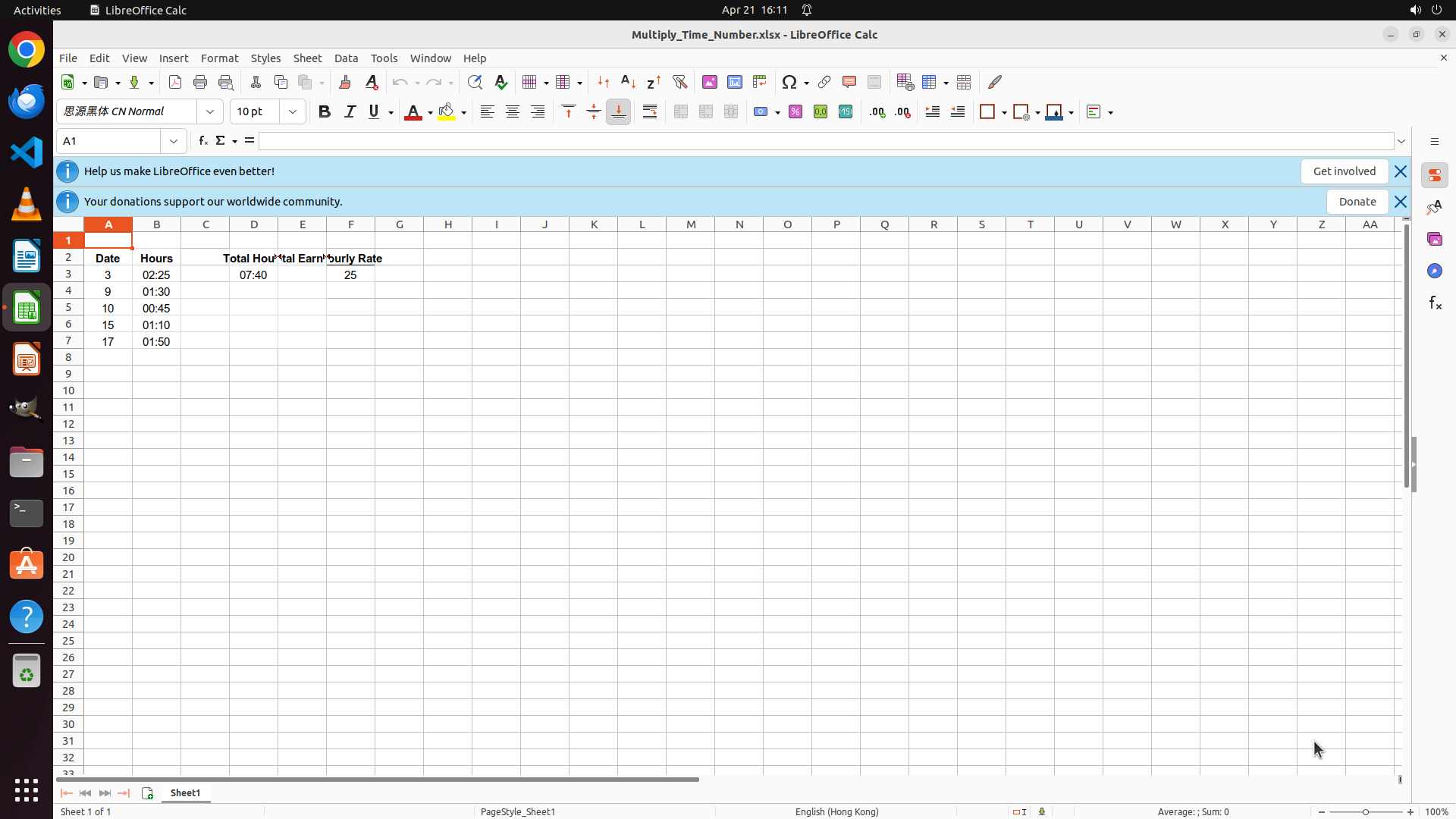This screenshot has width=1456, height=819.
Task: Expand the font name dropdown
Action: pos(210,112)
